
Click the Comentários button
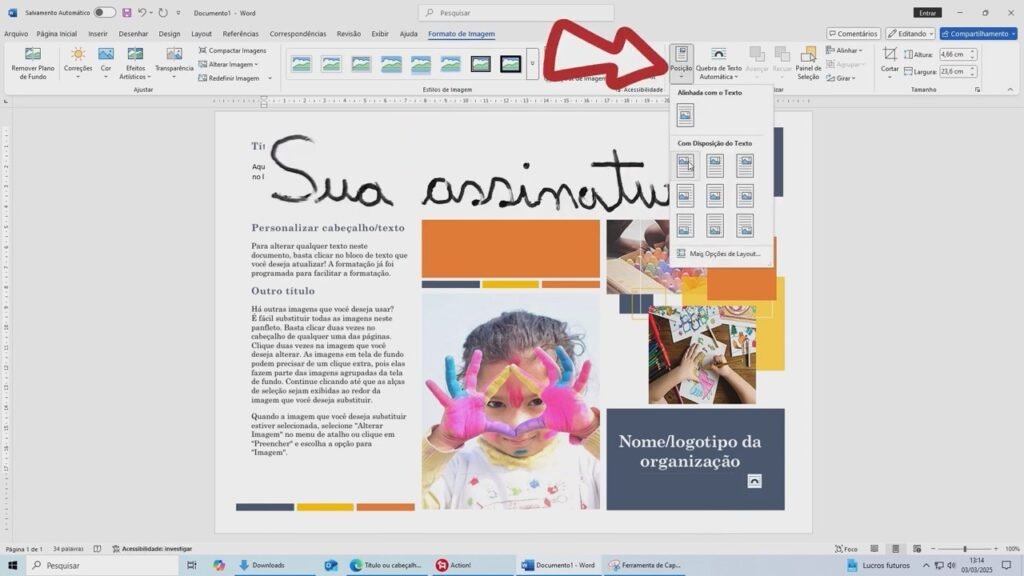point(853,33)
